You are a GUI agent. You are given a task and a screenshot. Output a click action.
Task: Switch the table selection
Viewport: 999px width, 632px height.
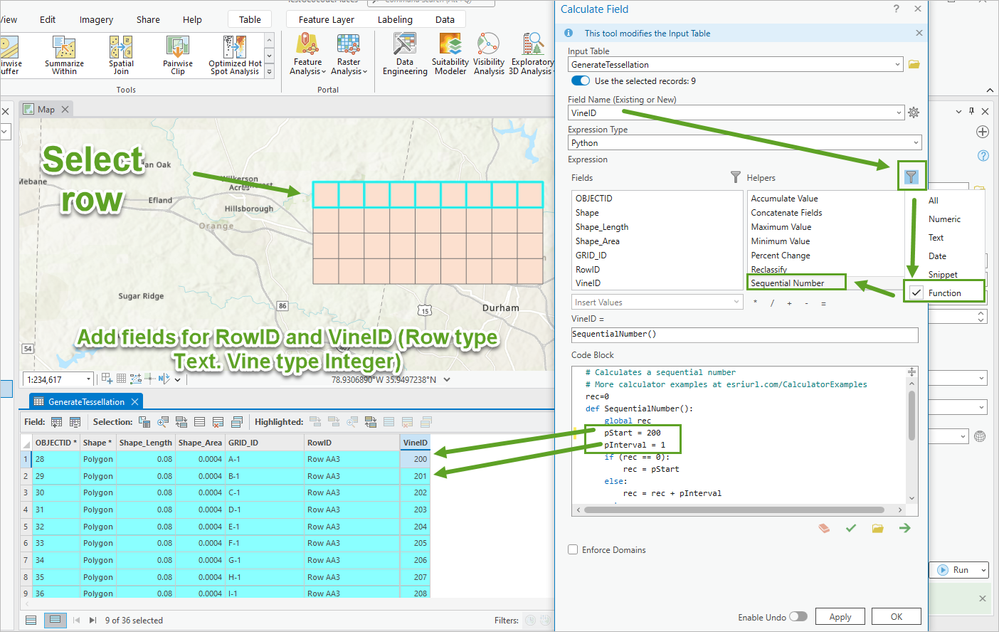(182, 422)
